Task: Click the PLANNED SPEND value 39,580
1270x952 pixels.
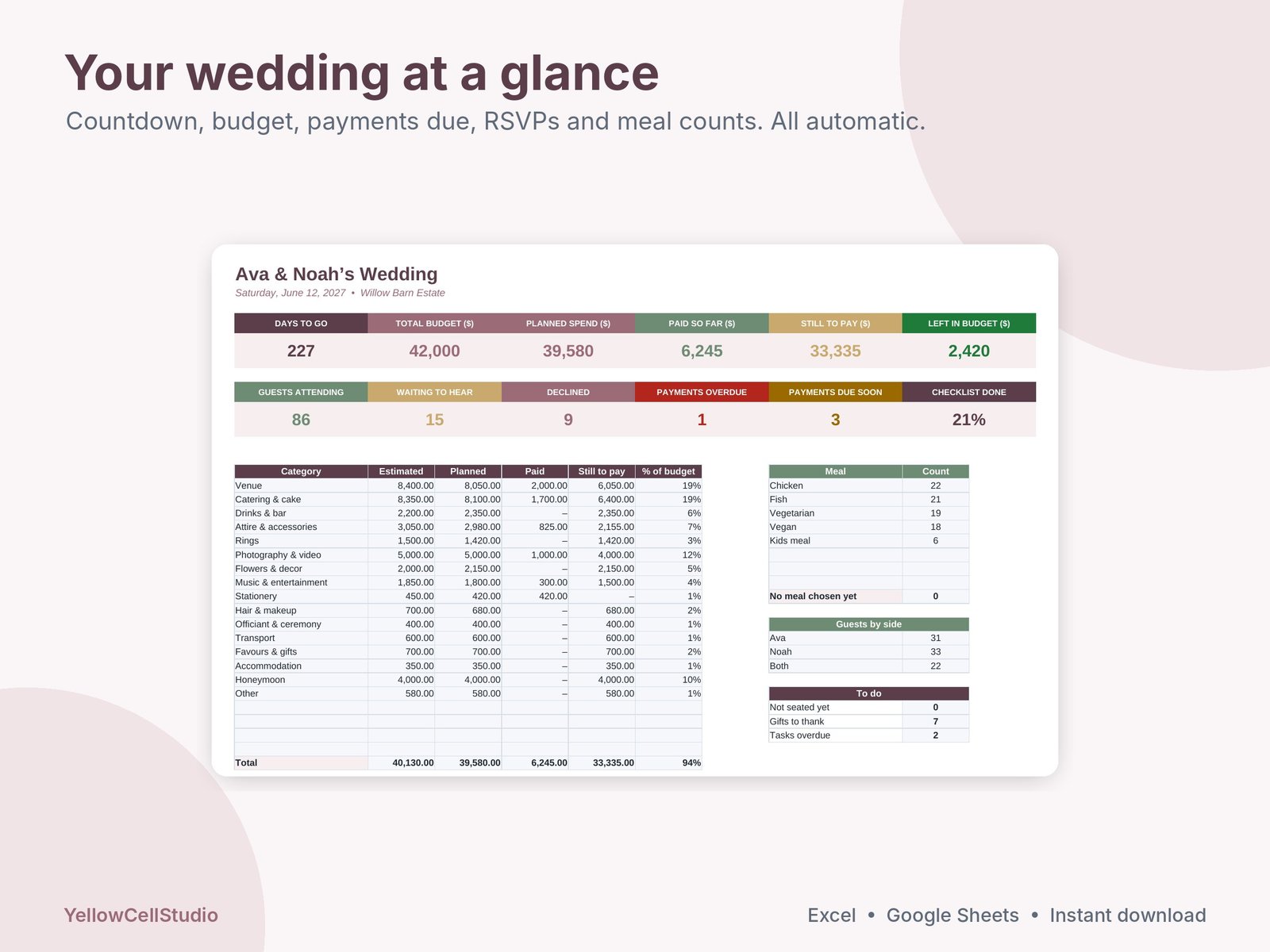Action: pyautogui.click(x=568, y=351)
